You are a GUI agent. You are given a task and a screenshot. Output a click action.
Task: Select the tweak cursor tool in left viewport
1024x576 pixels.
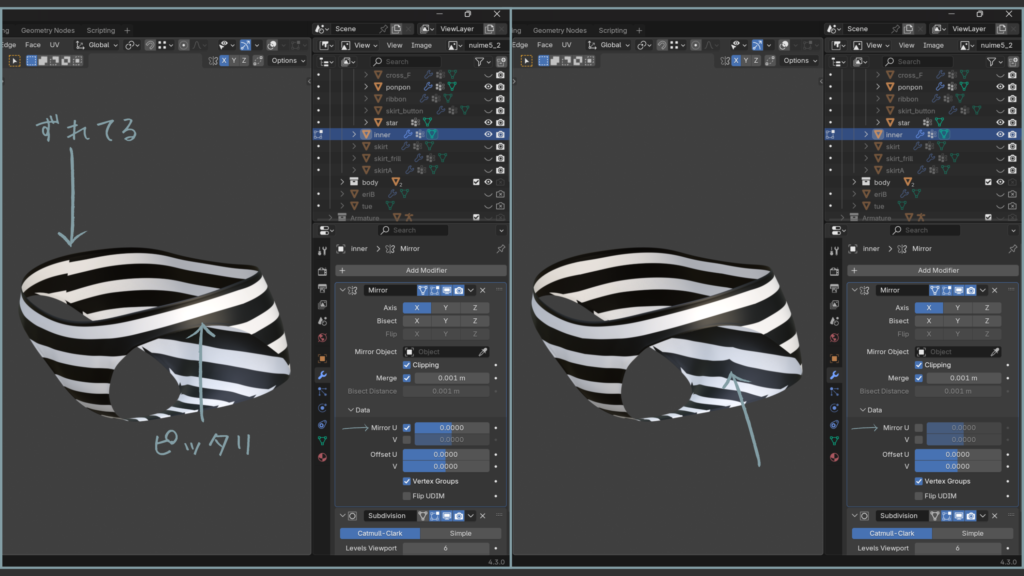15,61
